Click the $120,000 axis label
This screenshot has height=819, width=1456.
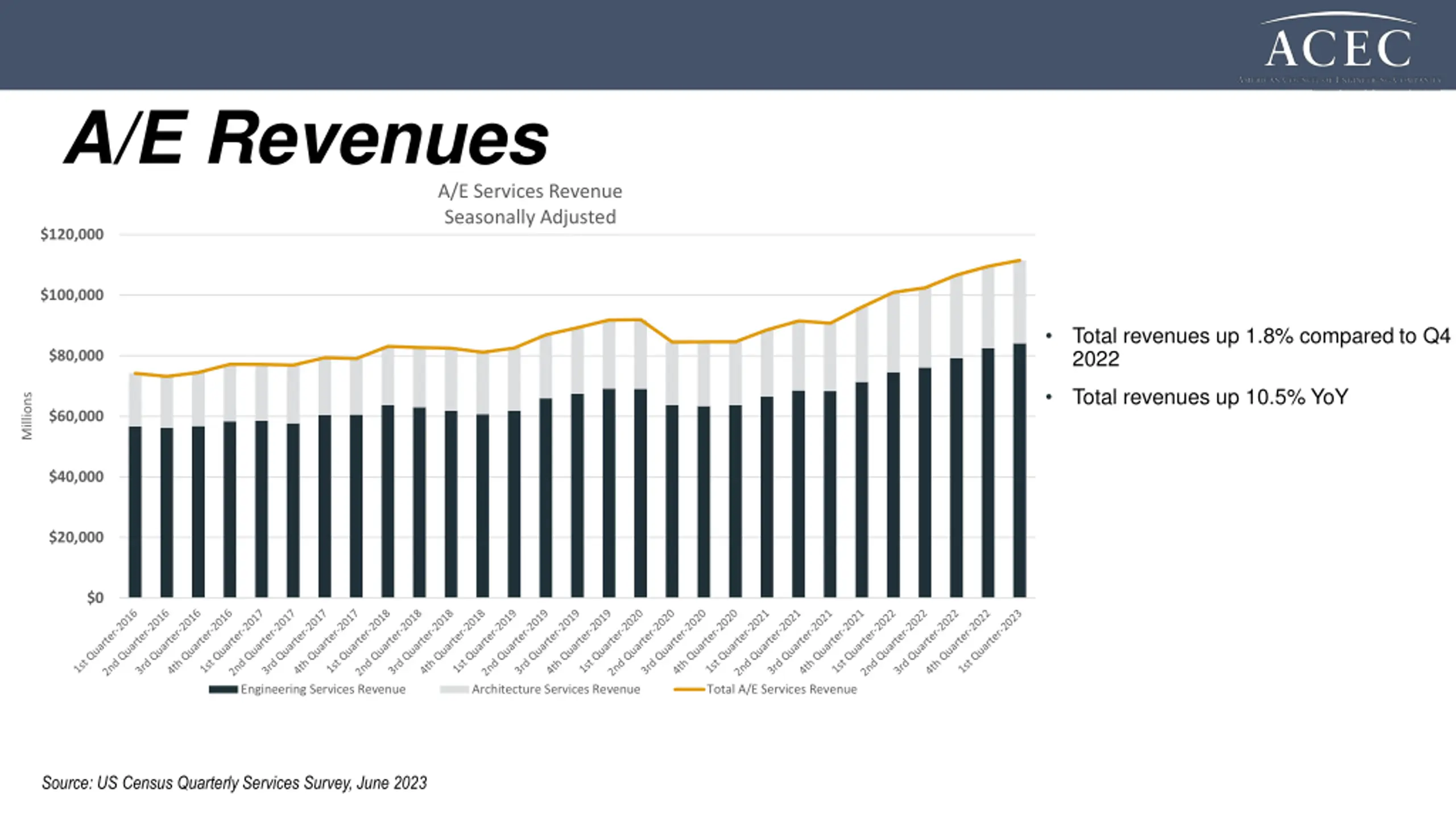(72, 234)
